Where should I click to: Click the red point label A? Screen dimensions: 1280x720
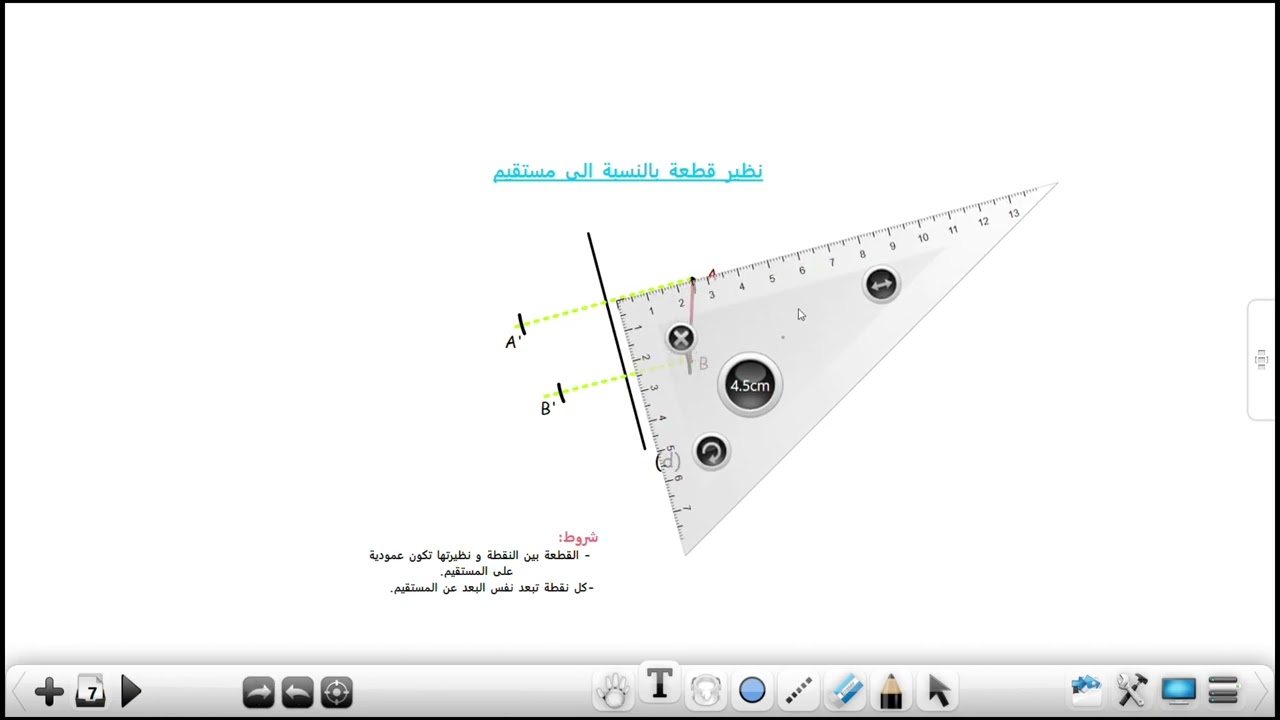[x=711, y=274]
